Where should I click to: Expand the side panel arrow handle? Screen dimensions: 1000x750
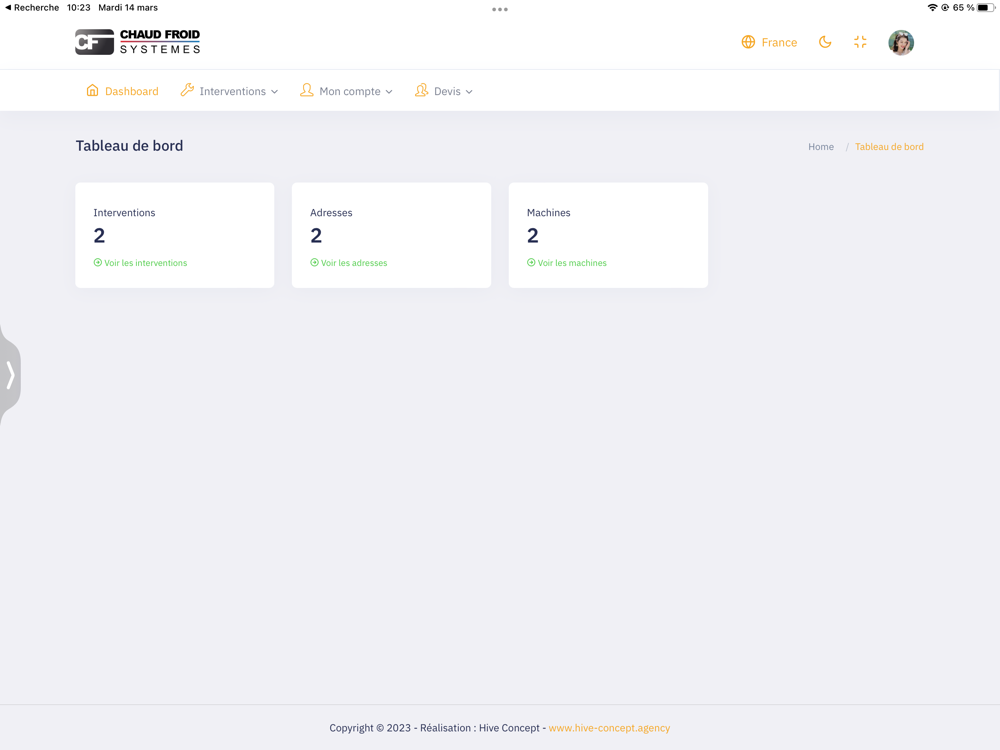click(10, 375)
